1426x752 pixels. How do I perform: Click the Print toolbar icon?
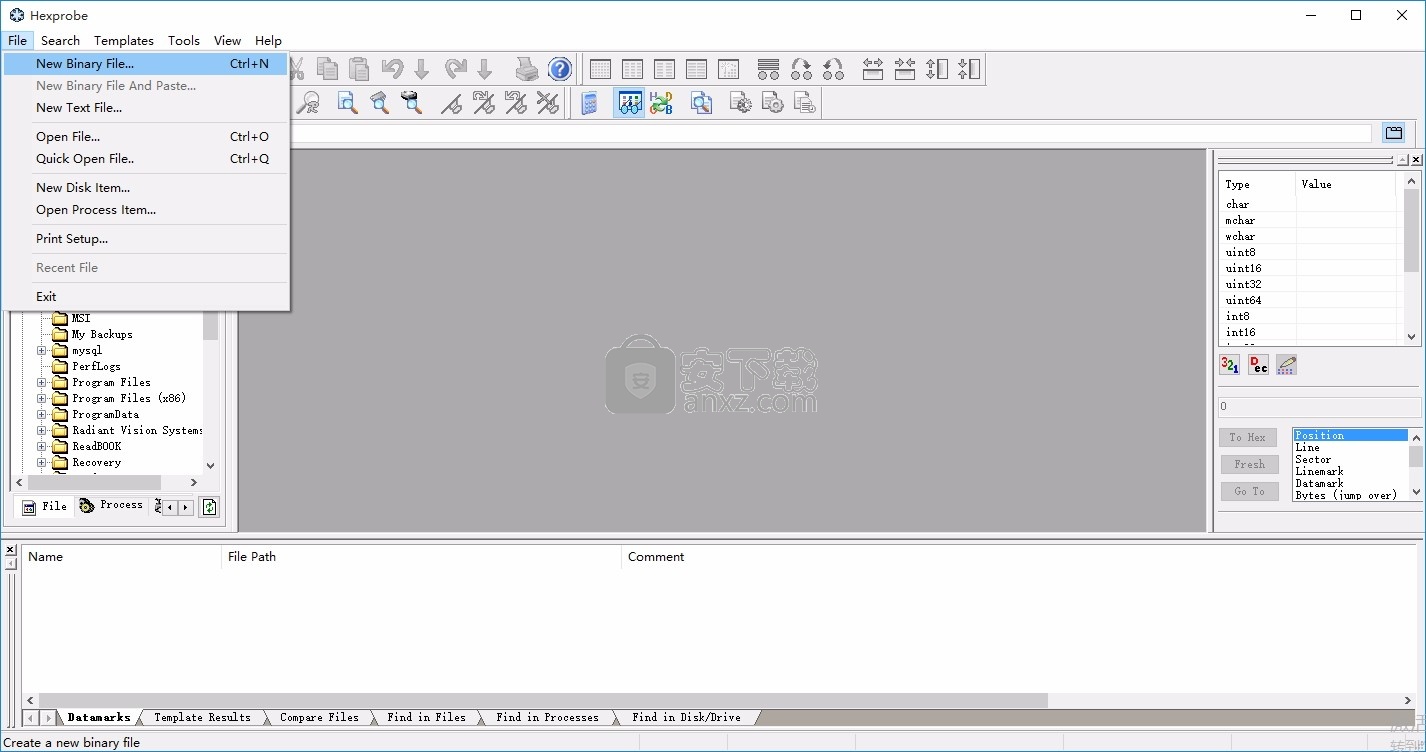(527, 68)
